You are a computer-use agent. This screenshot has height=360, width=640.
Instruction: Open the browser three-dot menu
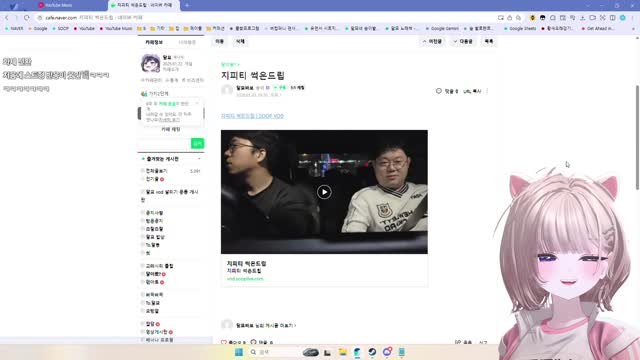click(x=633, y=18)
